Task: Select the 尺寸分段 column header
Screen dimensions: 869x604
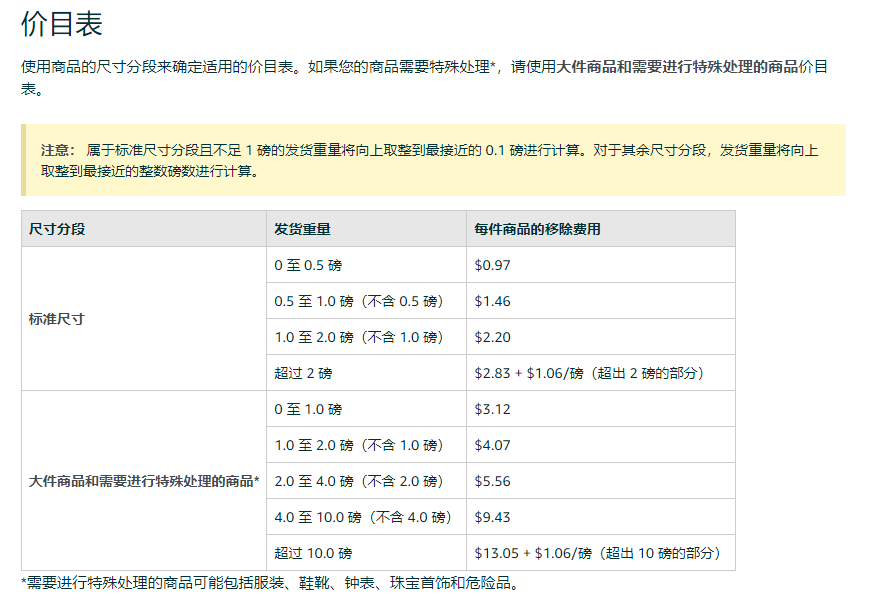Action: pos(57,229)
